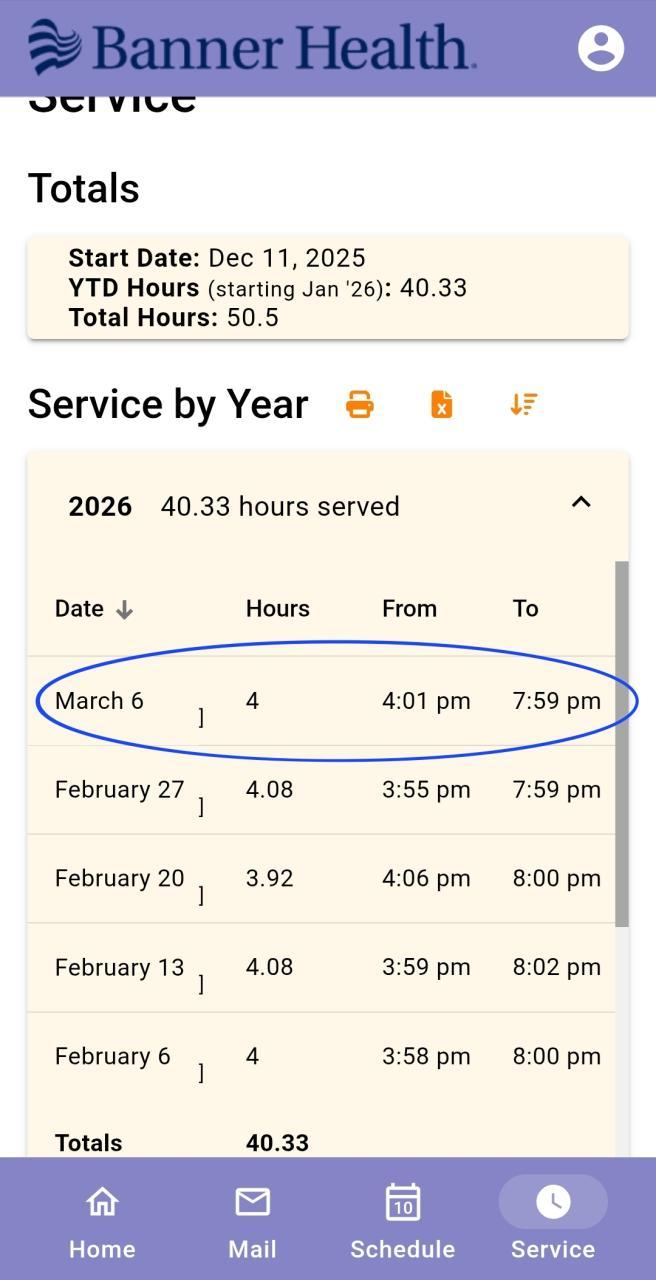Click the orange sort order icon
This screenshot has height=1280, width=656.
[523, 404]
